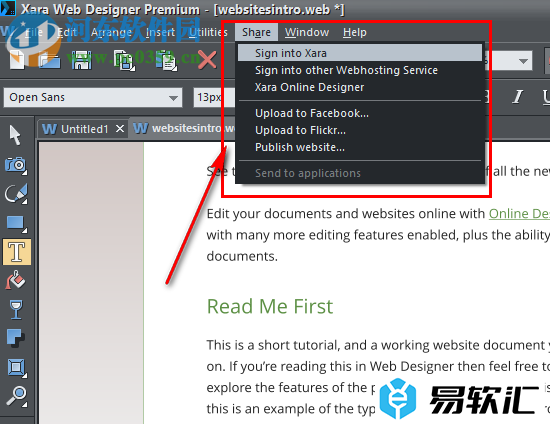Follow the Online Designer link
This screenshot has height=424, width=550.
(x=519, y=213)
